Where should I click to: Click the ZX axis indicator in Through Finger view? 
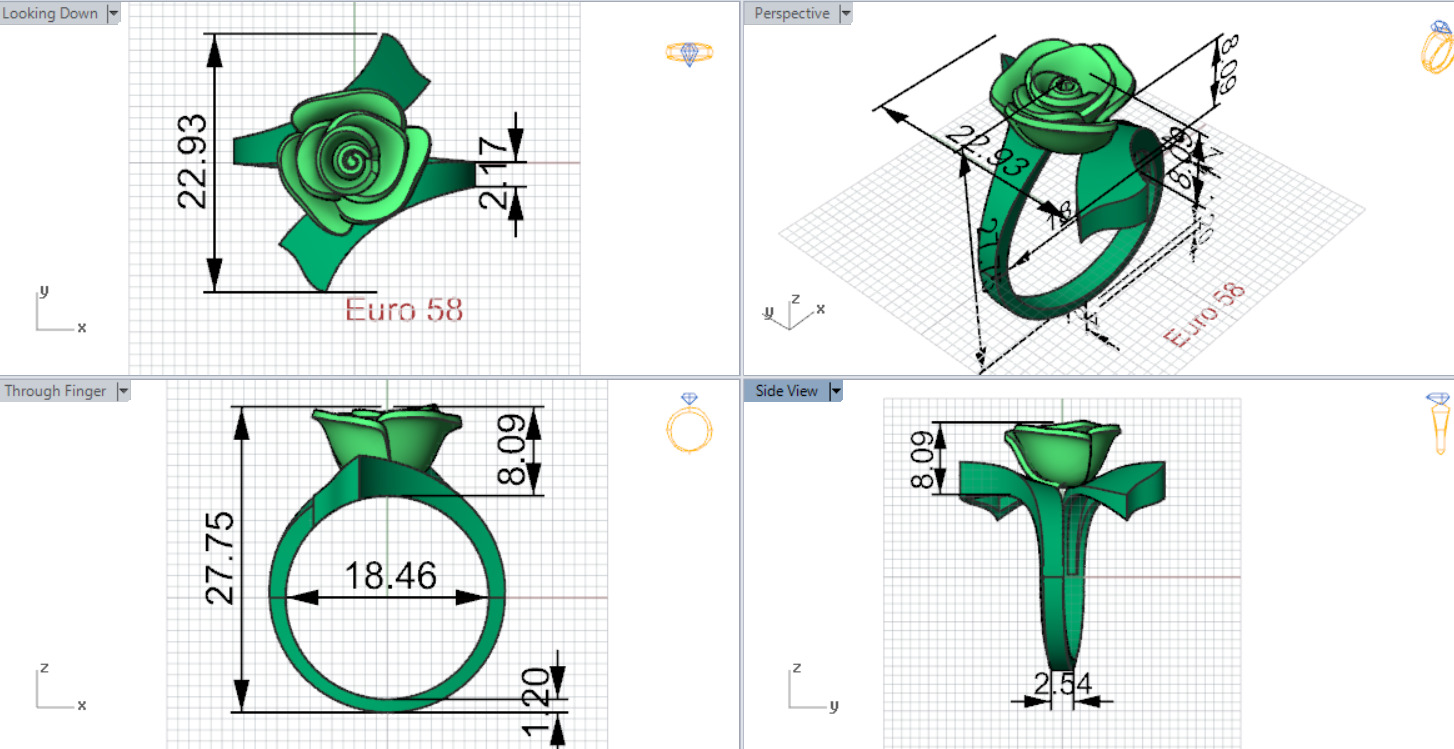pyautogui.click(x=61, y=687)
